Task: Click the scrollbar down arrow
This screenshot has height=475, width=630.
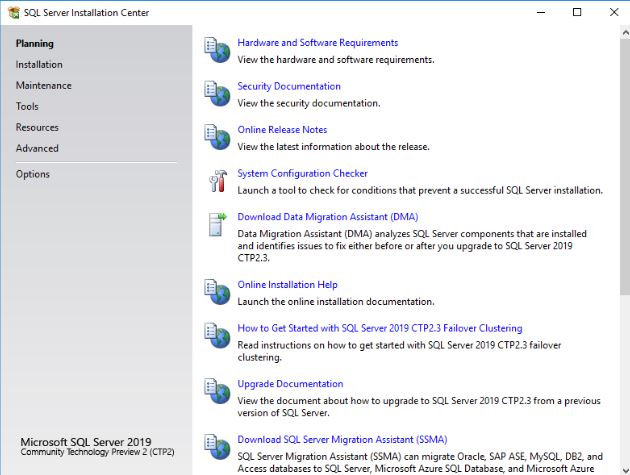Action: (x=625, y=469)
